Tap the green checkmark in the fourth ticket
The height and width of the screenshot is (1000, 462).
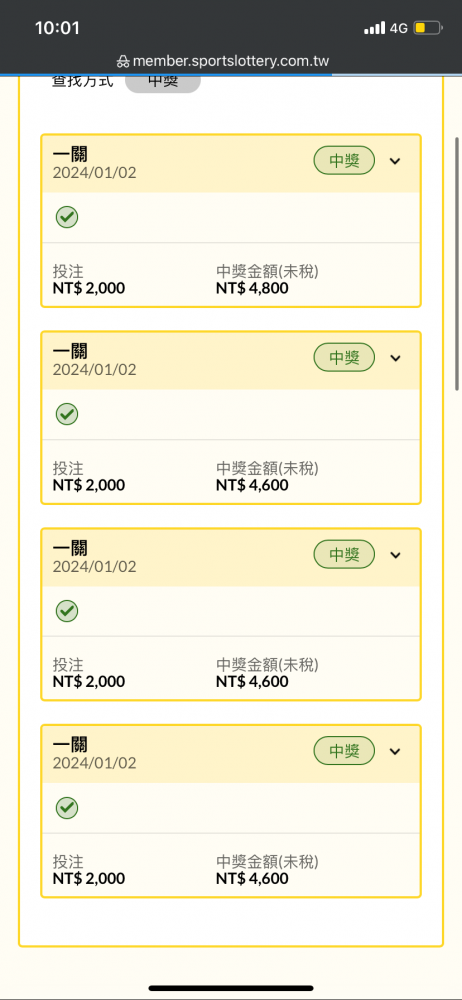coord(66,809)
